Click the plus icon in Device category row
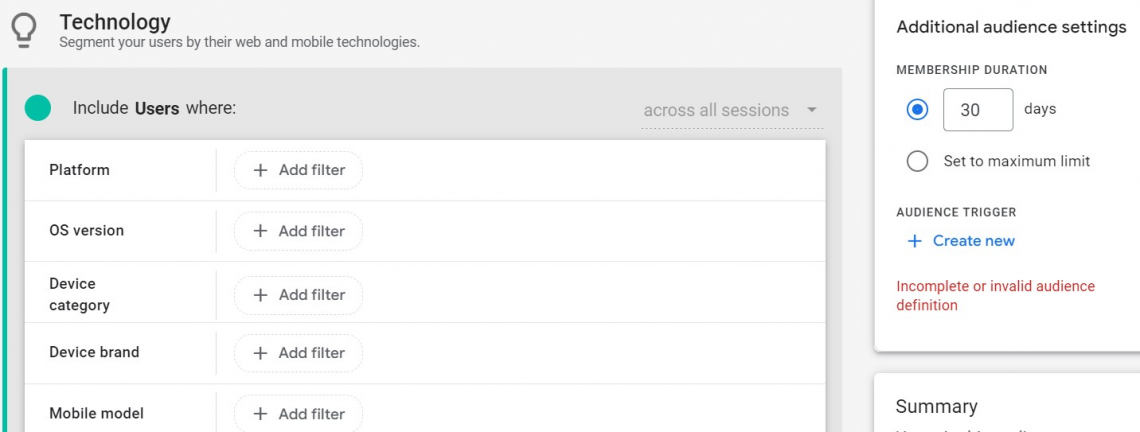The height and width of the screenshot is (432, 1140). coord(260,295)
